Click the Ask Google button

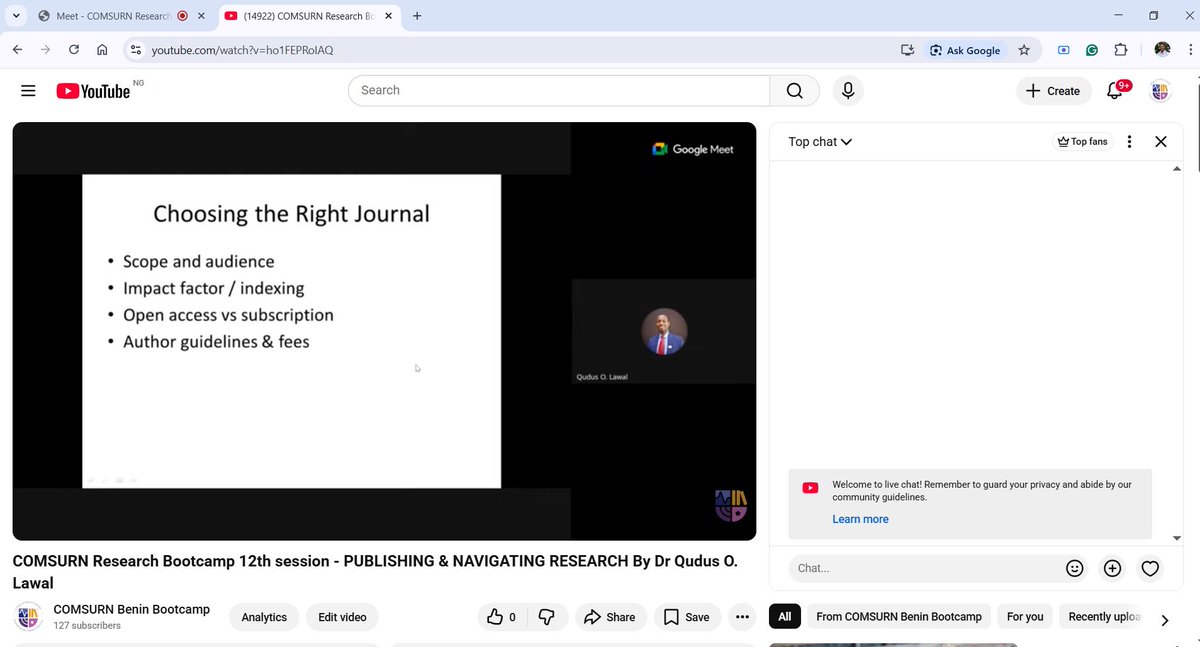coord(965,50)
